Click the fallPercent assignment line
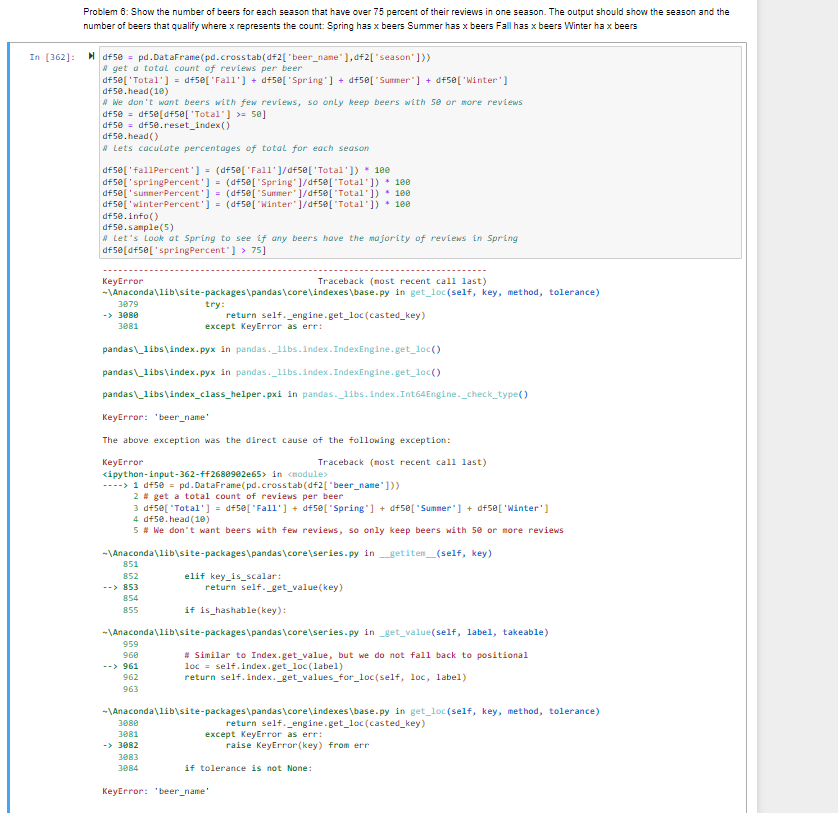 click(x=246, y=171)
